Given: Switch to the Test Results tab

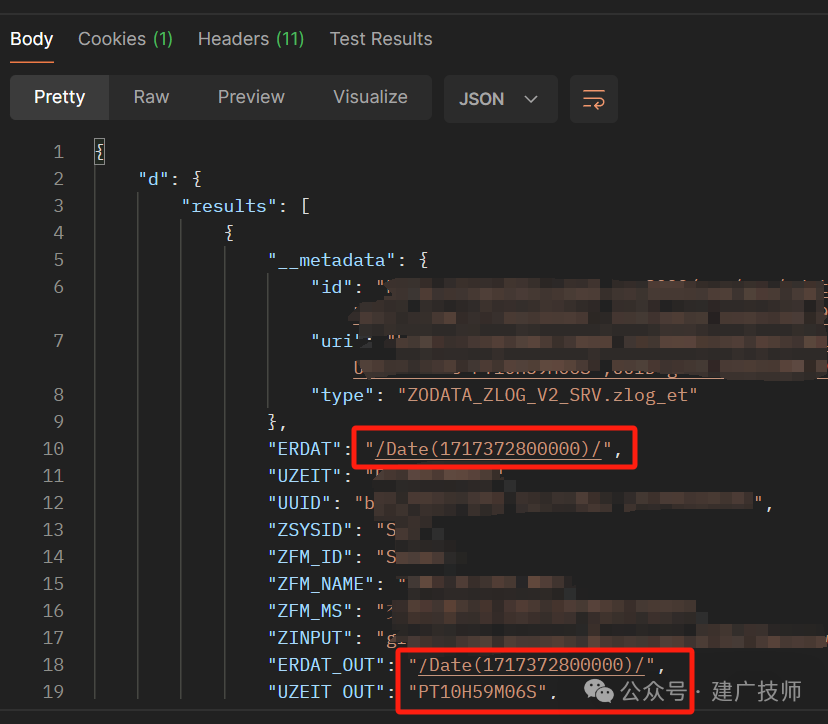Looking at the screenshot, I should pyautogui.click(x=381, y=39).
